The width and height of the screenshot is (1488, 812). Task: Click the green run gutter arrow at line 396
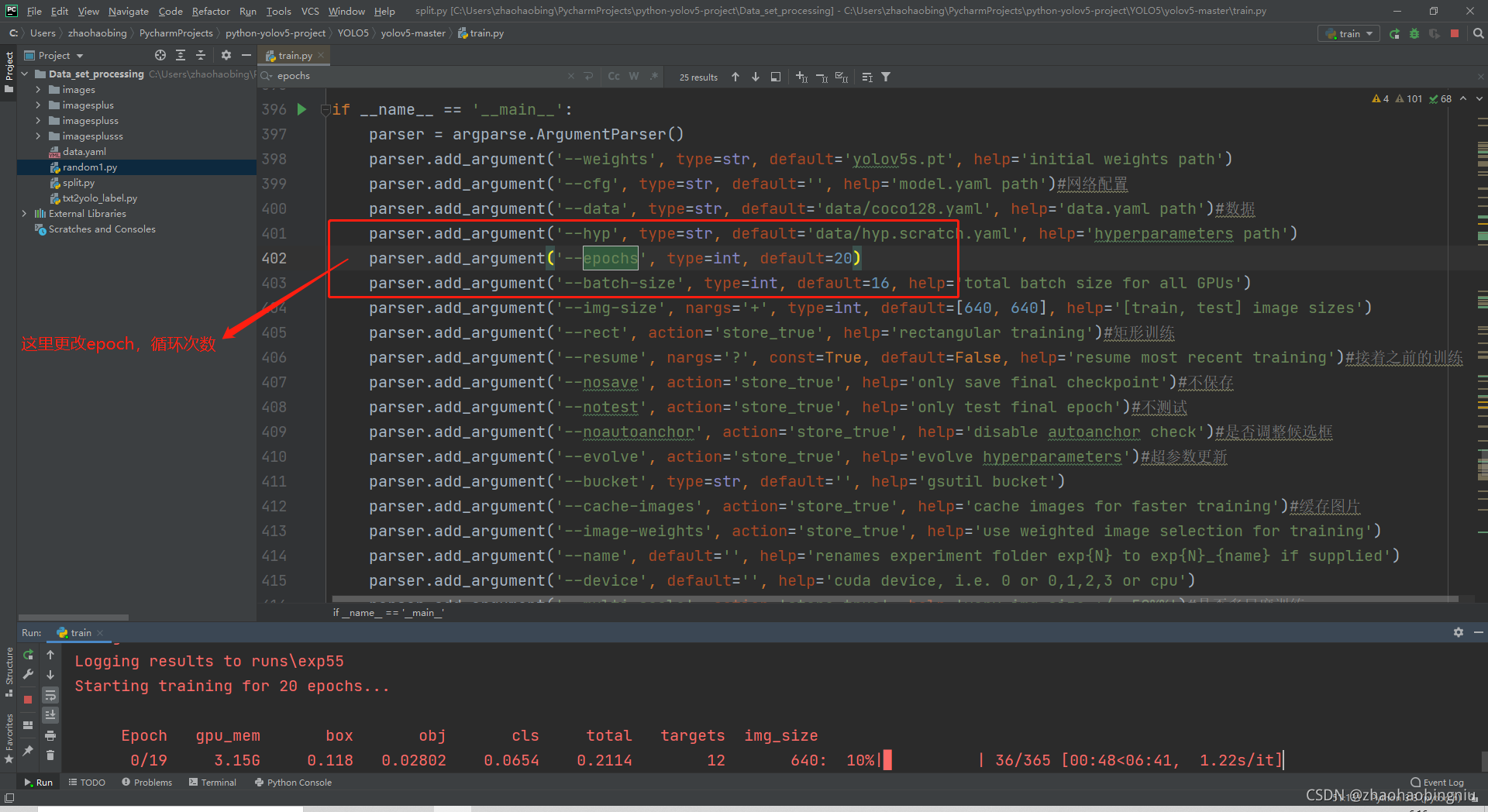pyautogui.click(x=301, y=110)
